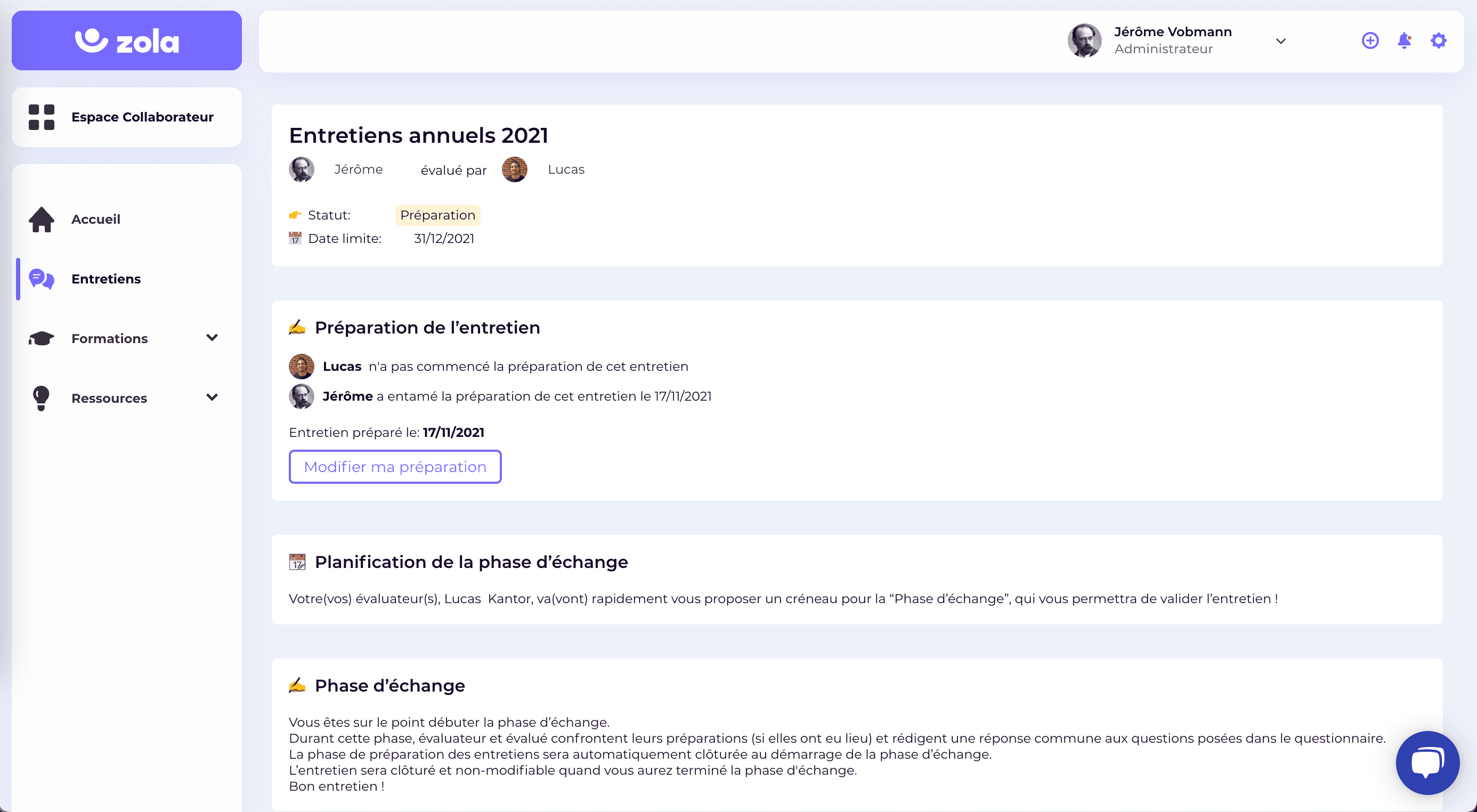Click the Formations graduation cap icon
1477x812 pixels.
[41, 338]
